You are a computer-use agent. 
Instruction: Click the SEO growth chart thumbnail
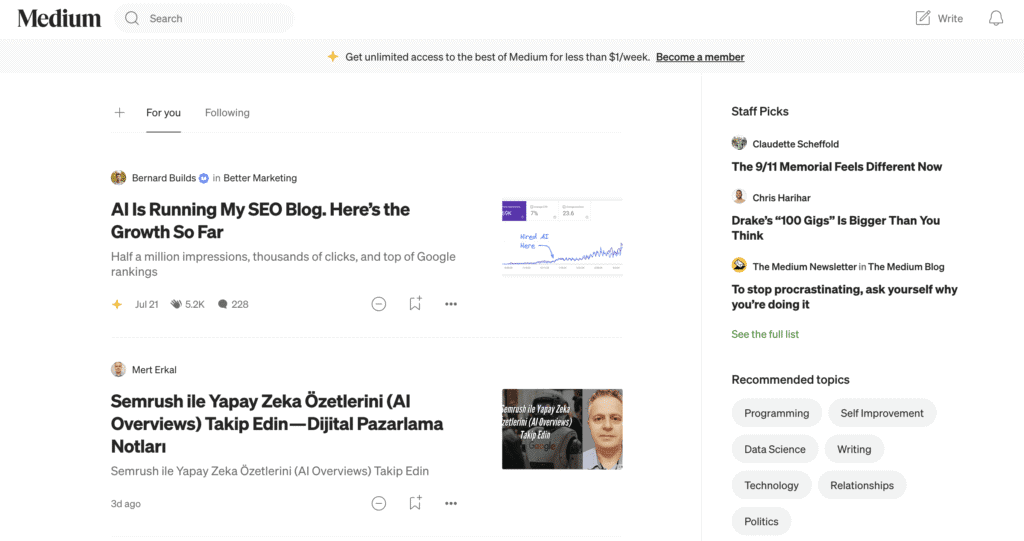[562, 238]
